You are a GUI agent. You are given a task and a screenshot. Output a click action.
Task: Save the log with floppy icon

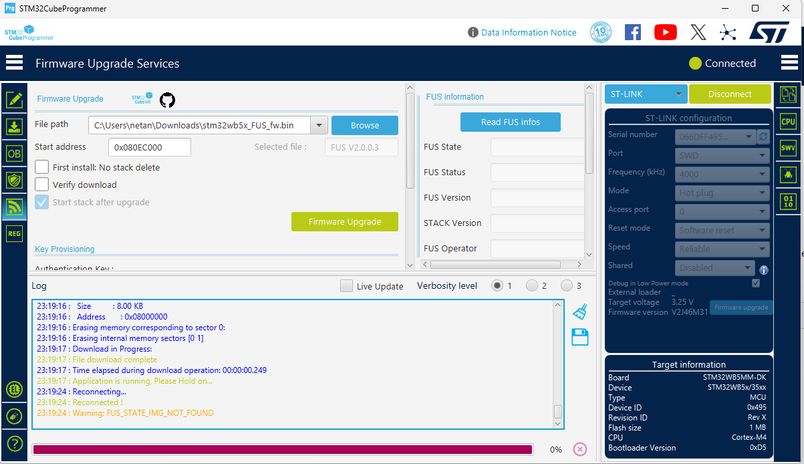click(580, 337)
